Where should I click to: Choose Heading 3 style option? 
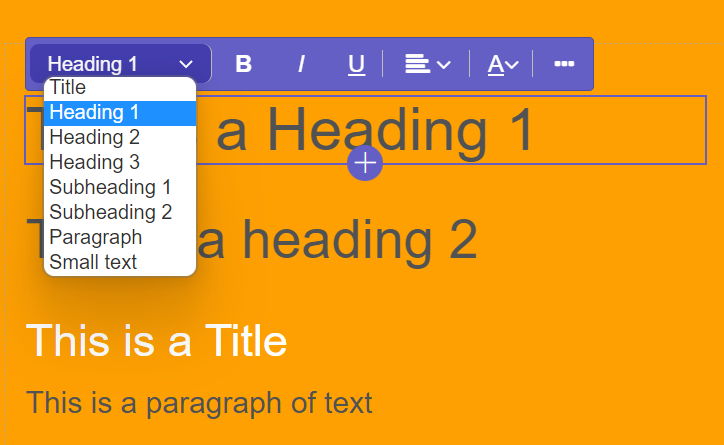[120, 162]
